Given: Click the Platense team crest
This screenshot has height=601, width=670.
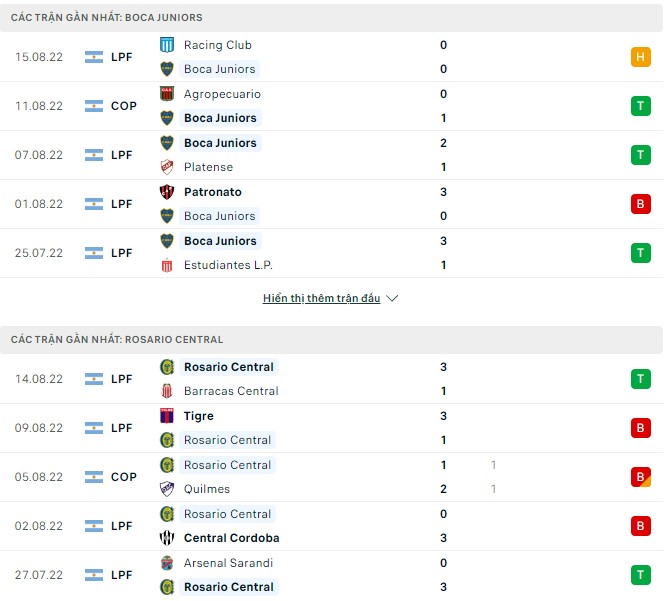Looking at the screenshot, I should 167,167.
